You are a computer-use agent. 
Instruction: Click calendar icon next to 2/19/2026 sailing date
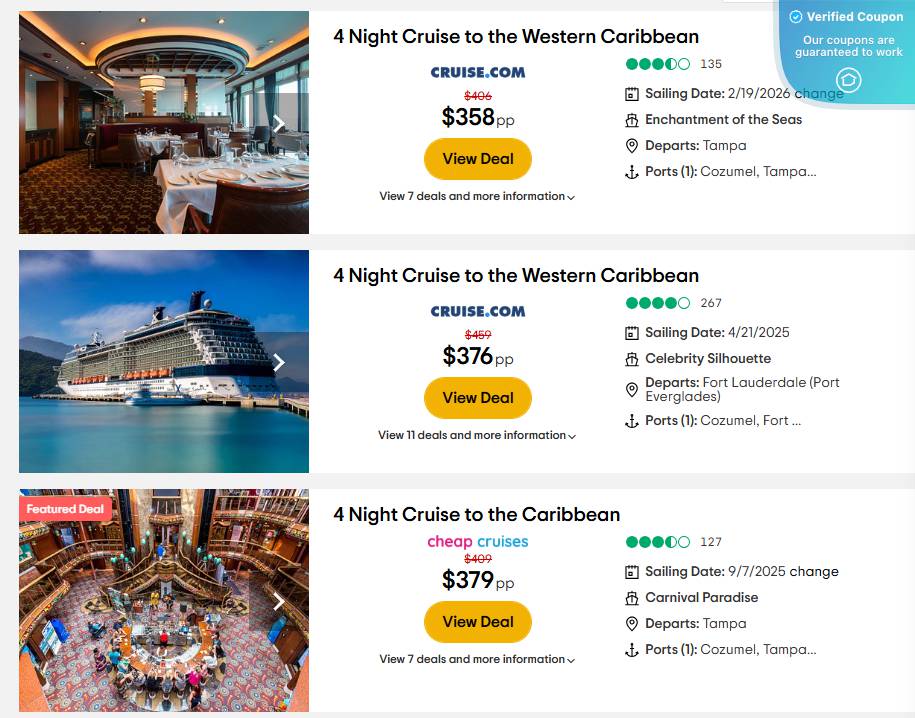(632, 93)
